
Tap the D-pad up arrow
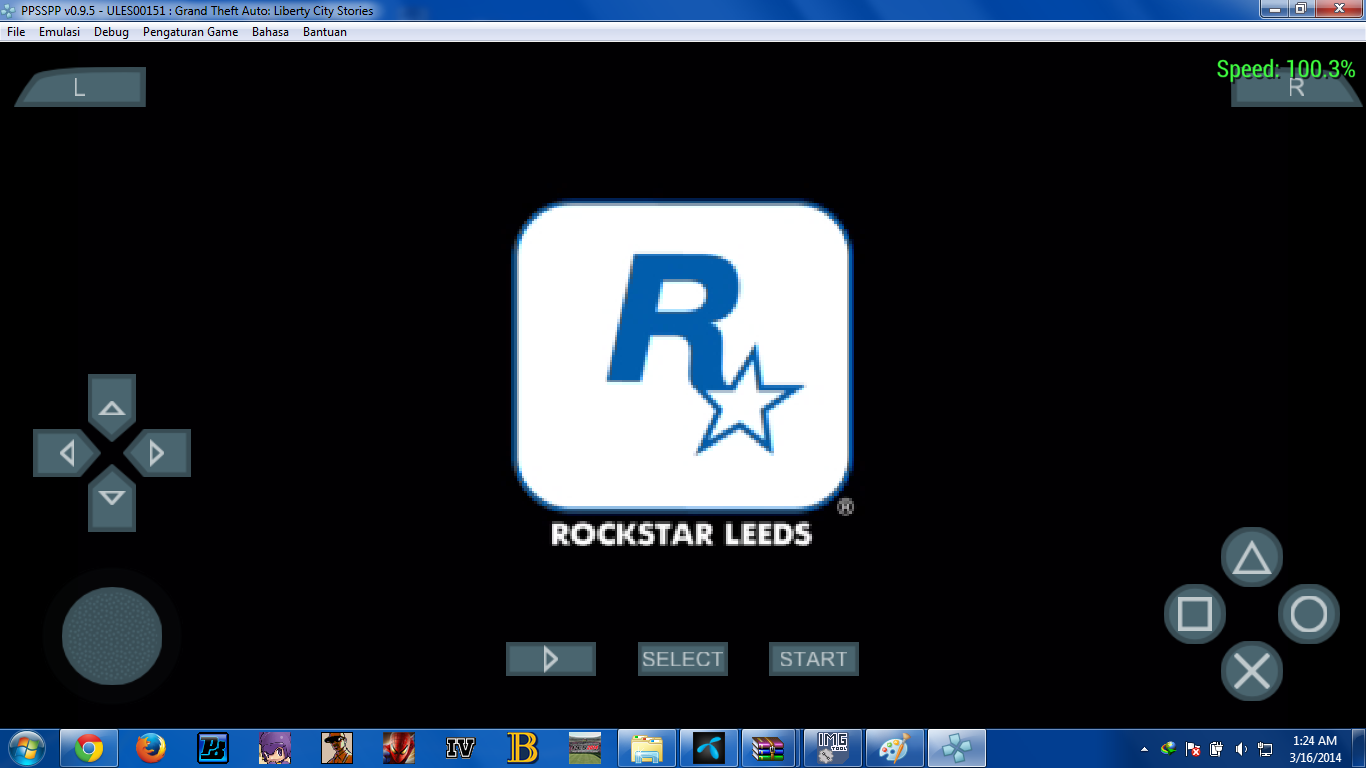[x=112, y=406]
